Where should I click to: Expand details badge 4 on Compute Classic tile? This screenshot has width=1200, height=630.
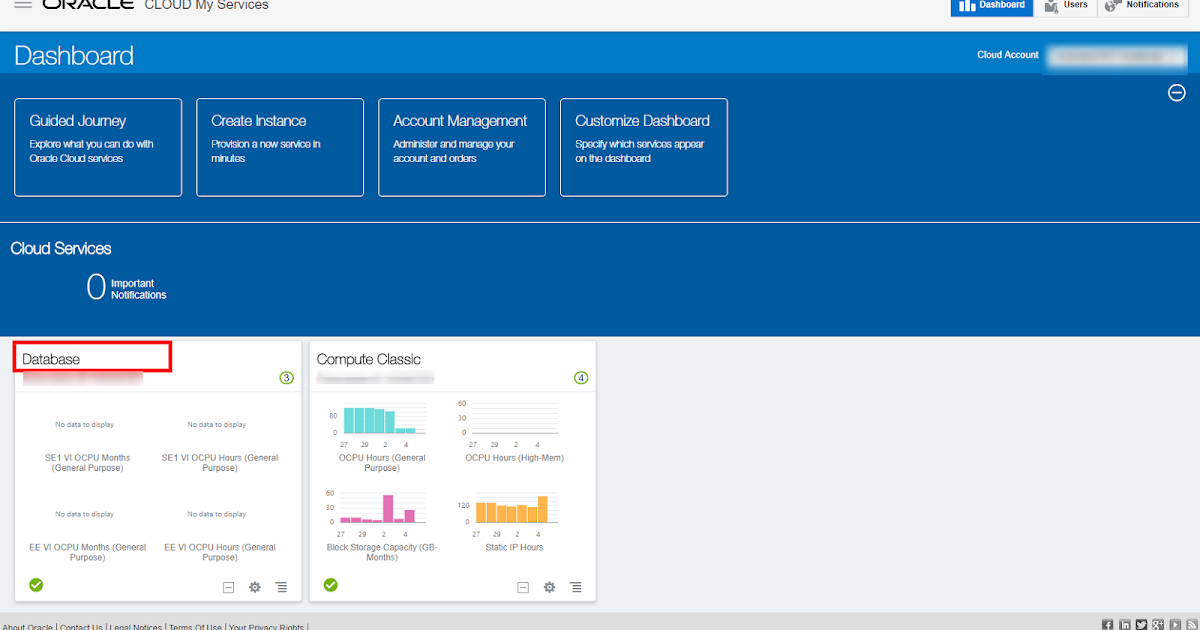tap(580, 377)
